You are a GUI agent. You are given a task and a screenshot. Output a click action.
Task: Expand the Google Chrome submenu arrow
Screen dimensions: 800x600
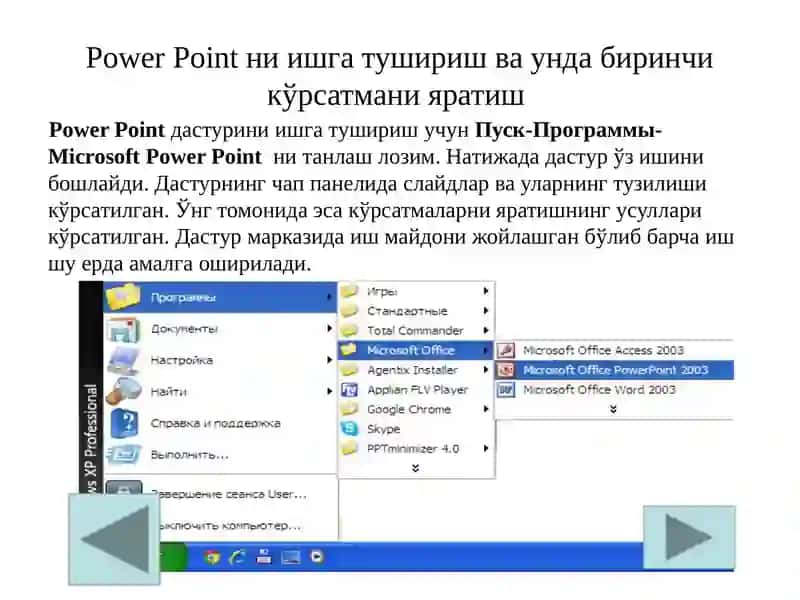tap(486, 409)
